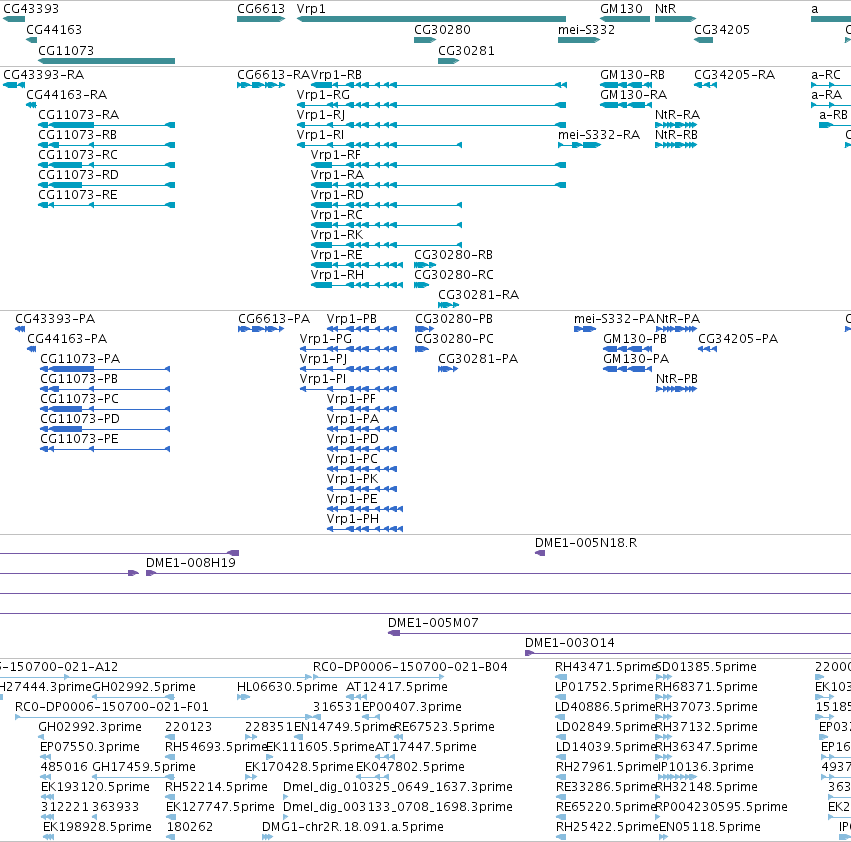The width and height of the screenshot is (851, 842).
Task: Open BAC label 'DME1-005M07'
Action: tap(433, 623)
